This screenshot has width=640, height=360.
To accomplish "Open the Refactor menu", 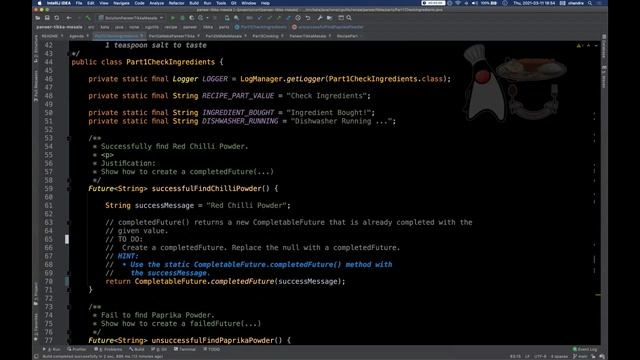I will [176, 3].
